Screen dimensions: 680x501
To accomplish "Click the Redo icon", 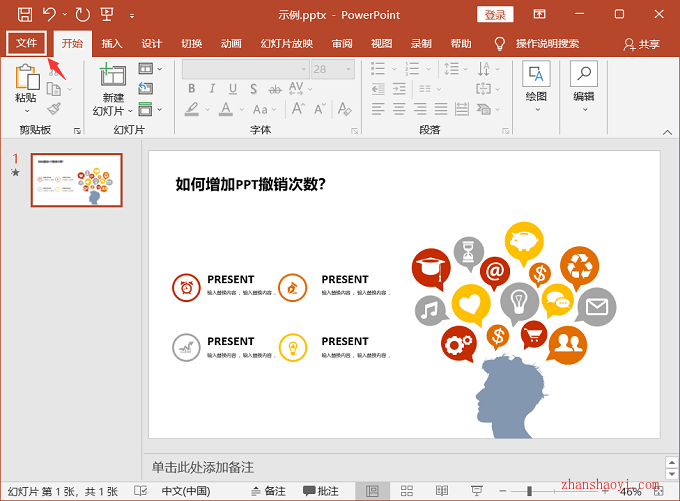I will pyautogui.click(x=82, y=15).
